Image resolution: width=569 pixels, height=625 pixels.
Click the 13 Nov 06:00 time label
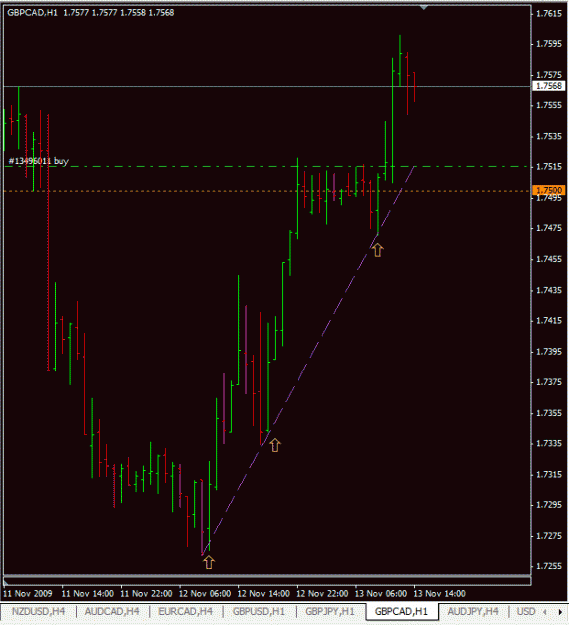[381, 594]
